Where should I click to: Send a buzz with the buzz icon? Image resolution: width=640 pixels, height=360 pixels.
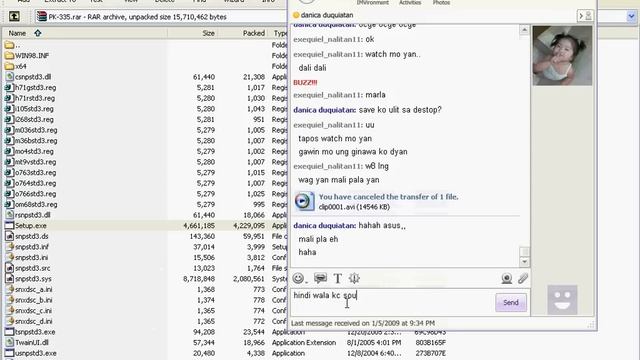(354, 278)
